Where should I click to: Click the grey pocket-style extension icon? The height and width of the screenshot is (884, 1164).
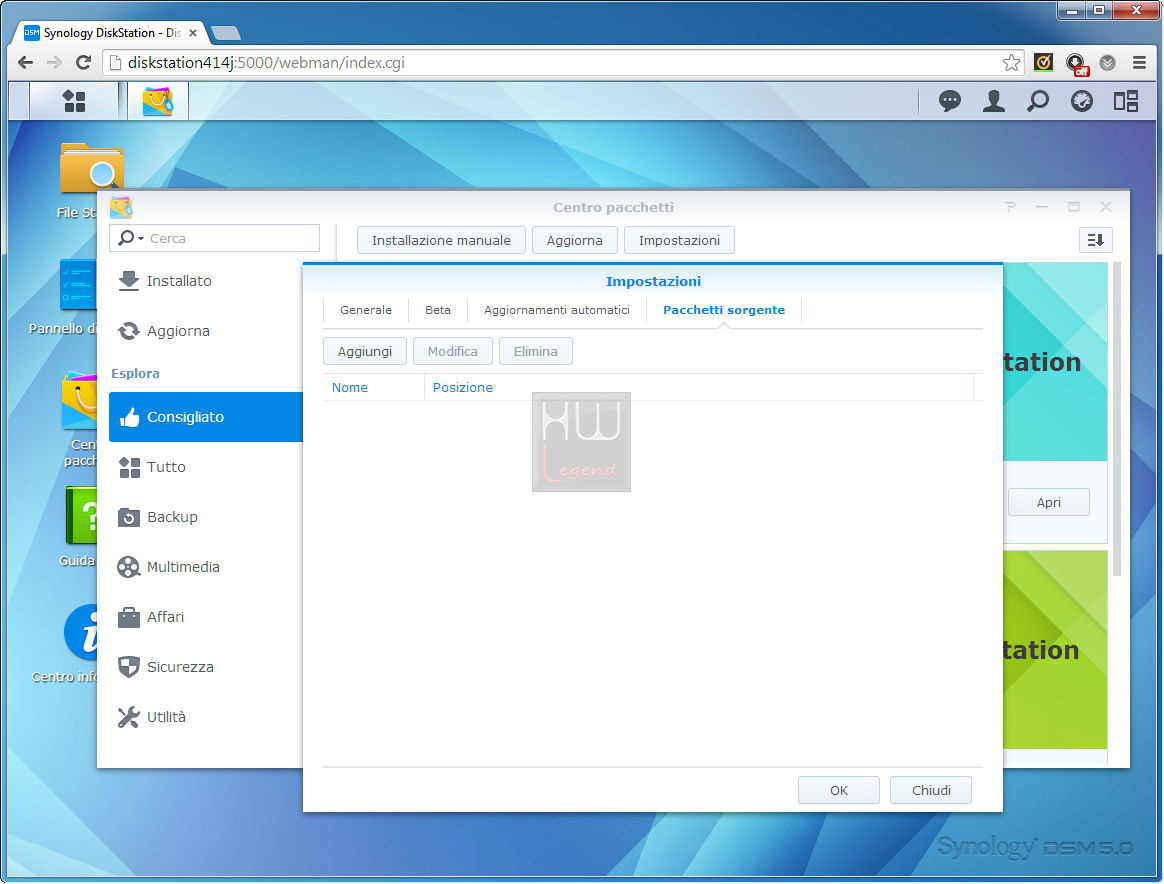point(1107,63)
